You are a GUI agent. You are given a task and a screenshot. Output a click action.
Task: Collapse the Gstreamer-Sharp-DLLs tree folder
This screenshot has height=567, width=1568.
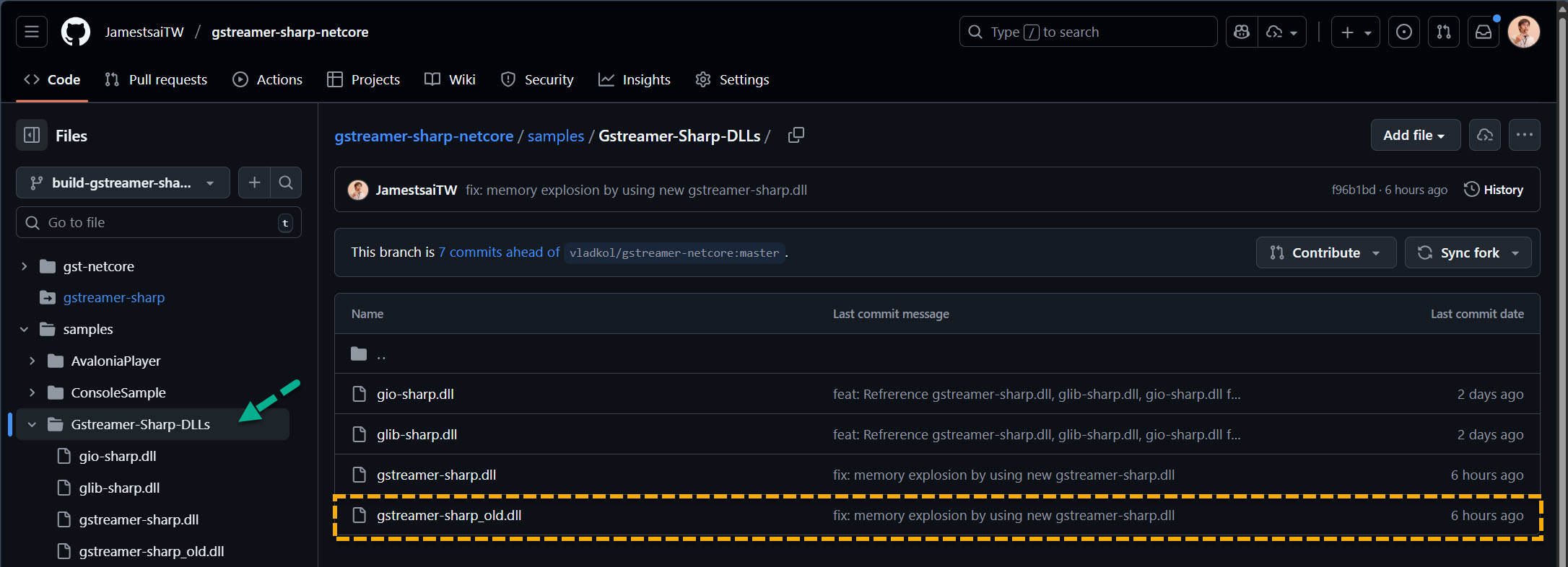coord(32,425)
